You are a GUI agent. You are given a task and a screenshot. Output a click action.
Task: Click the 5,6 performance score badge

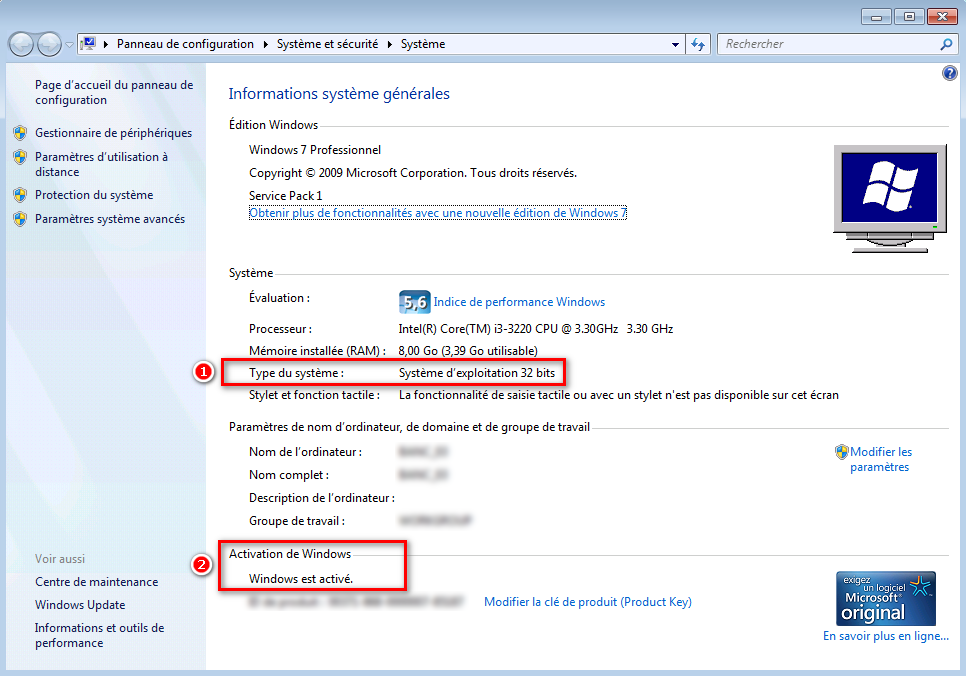[415, 302]
